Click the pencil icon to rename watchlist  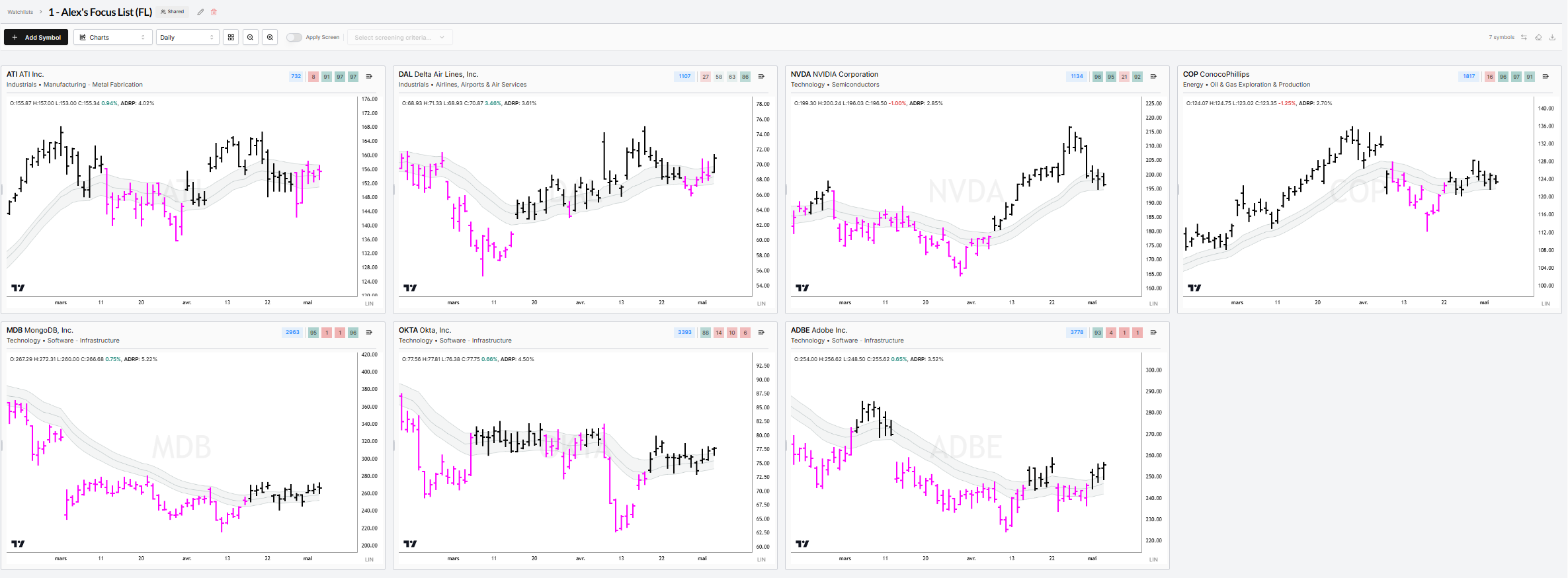200,12
